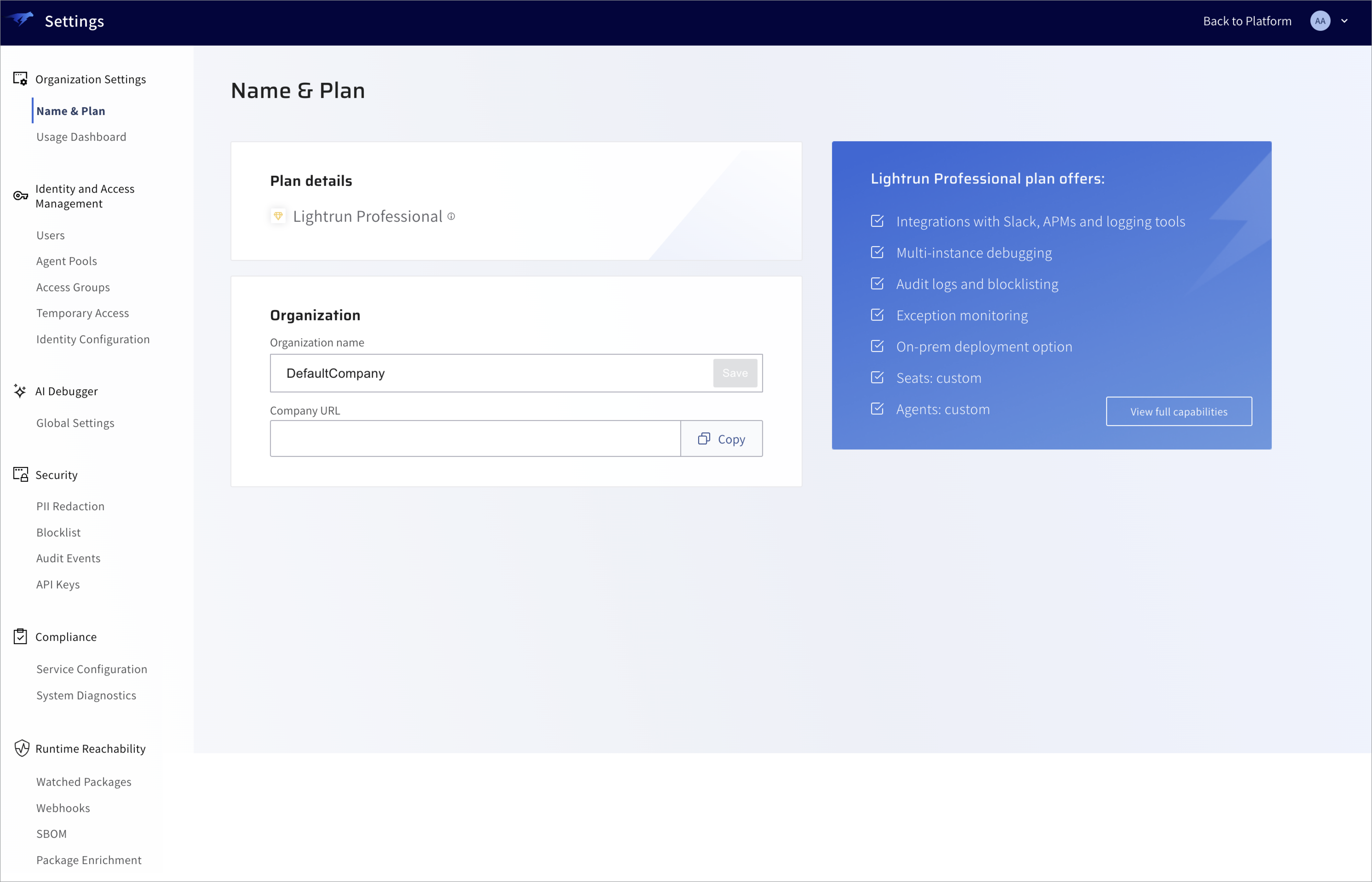
Task: Click the Security lock icon
Action: (21, 474)
